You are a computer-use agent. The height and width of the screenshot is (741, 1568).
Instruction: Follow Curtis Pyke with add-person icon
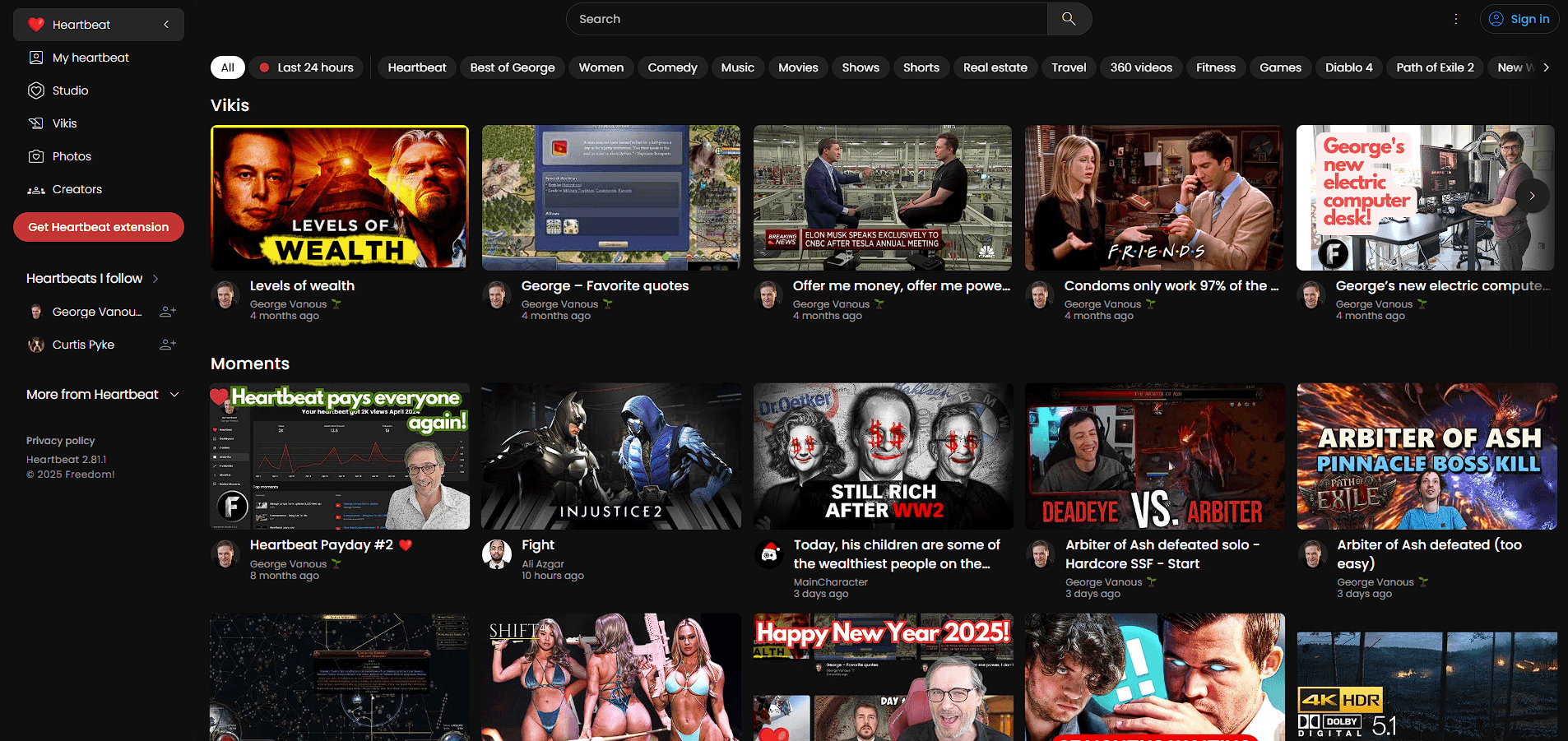coord(167,345)
